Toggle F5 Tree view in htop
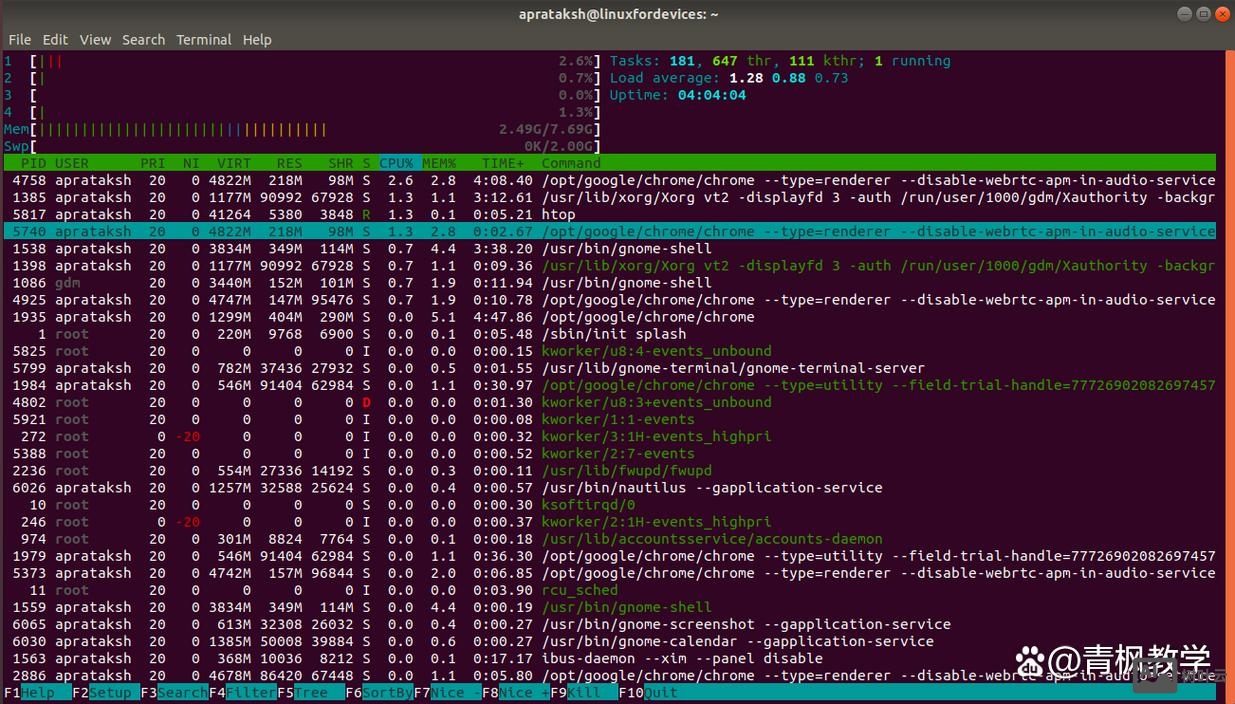1235x704 pixels. tap(311, 692)
